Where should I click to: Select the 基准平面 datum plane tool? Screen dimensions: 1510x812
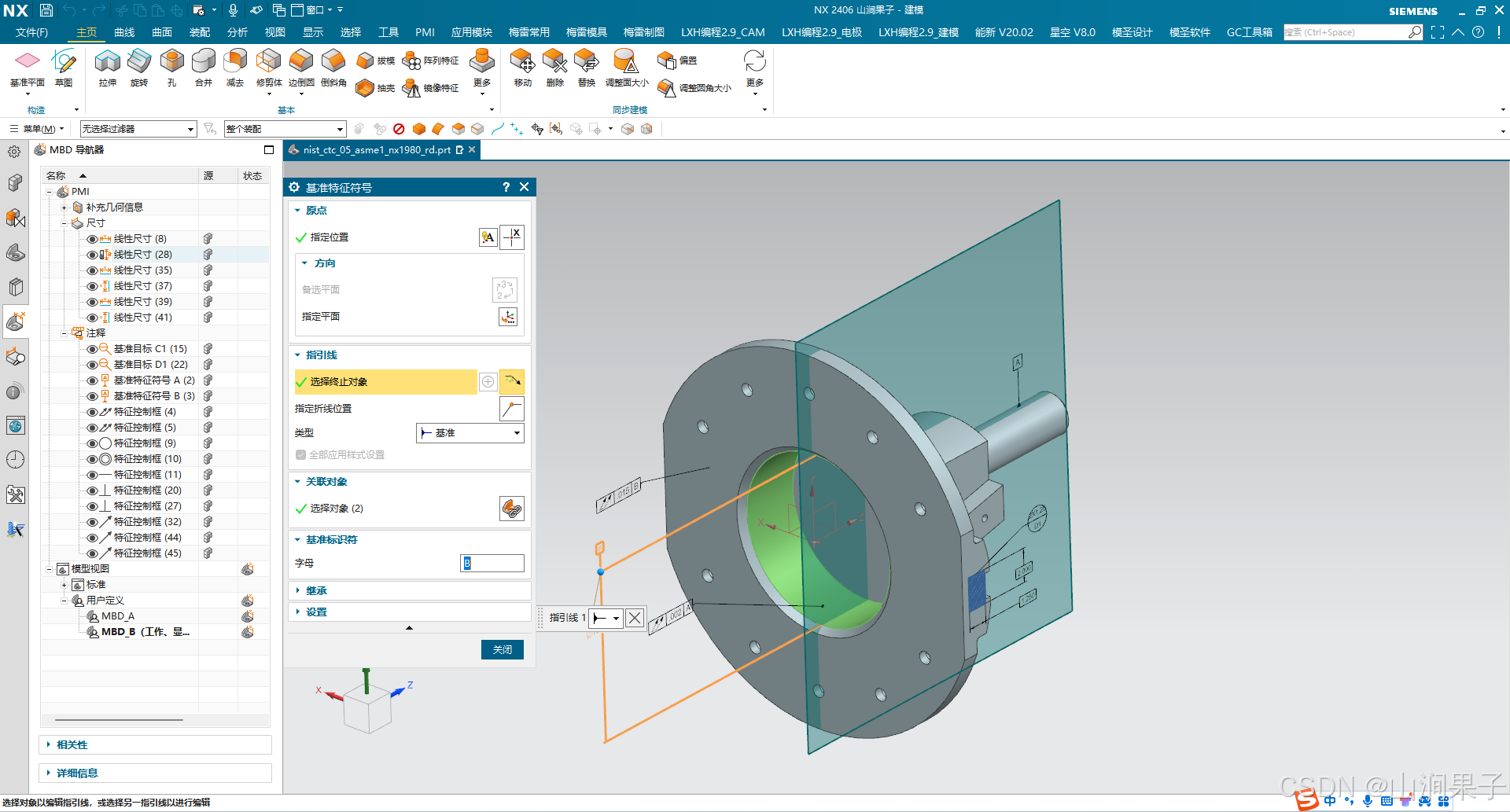[27, 67]
